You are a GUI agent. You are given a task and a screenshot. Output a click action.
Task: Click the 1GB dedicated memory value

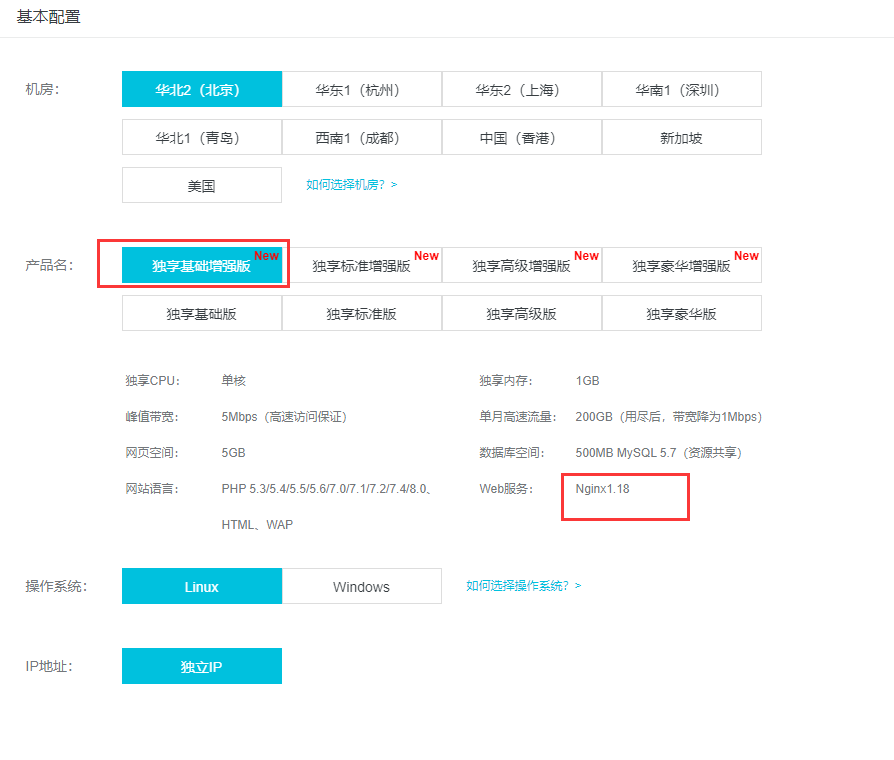click(587, 381)
